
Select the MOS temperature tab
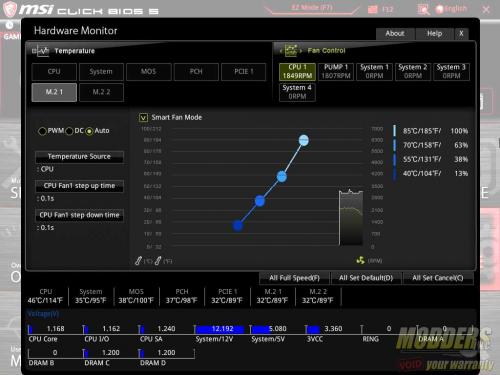point(148,72)
